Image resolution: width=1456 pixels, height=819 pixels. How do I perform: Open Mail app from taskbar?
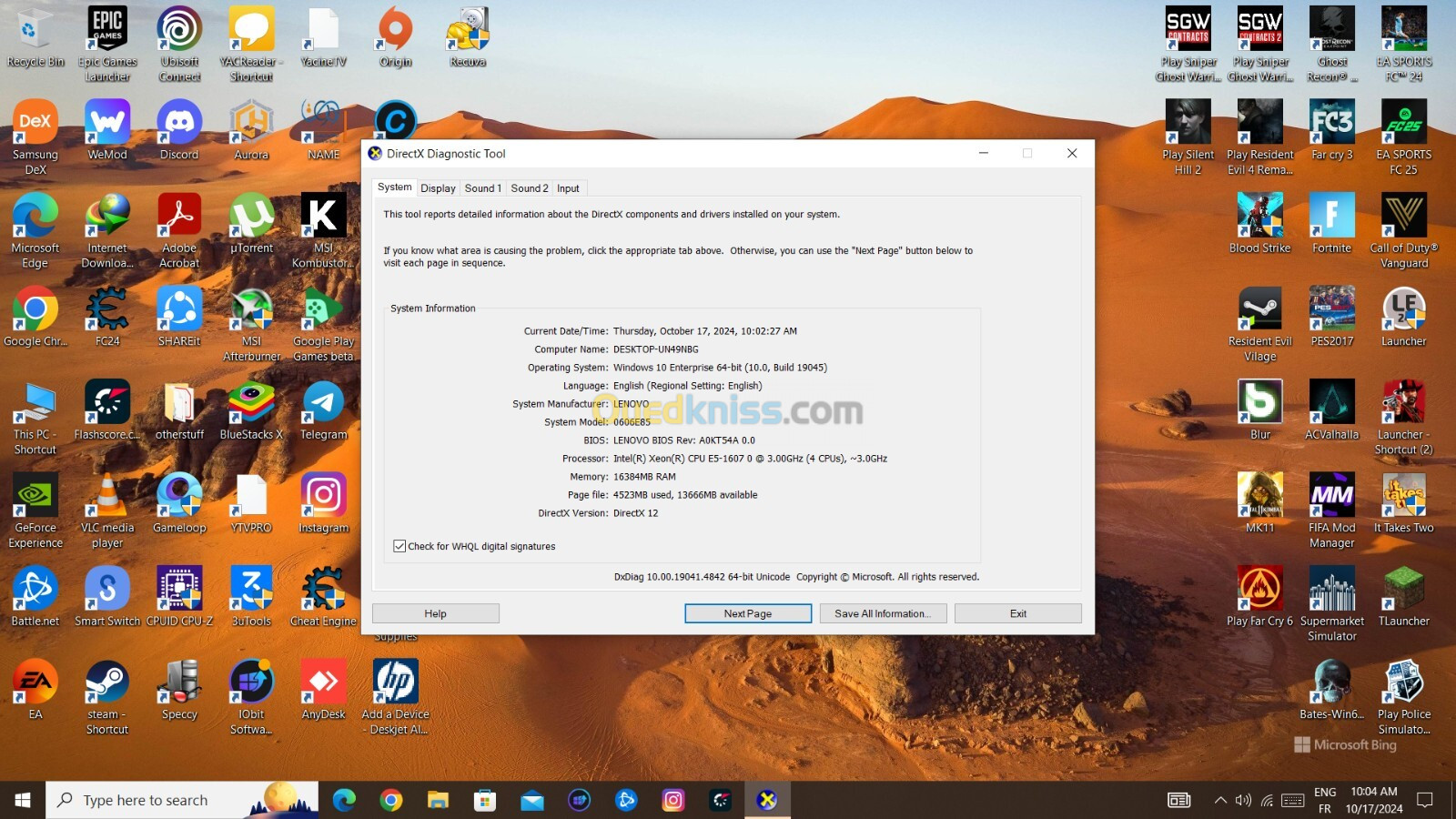coord(532,800)
